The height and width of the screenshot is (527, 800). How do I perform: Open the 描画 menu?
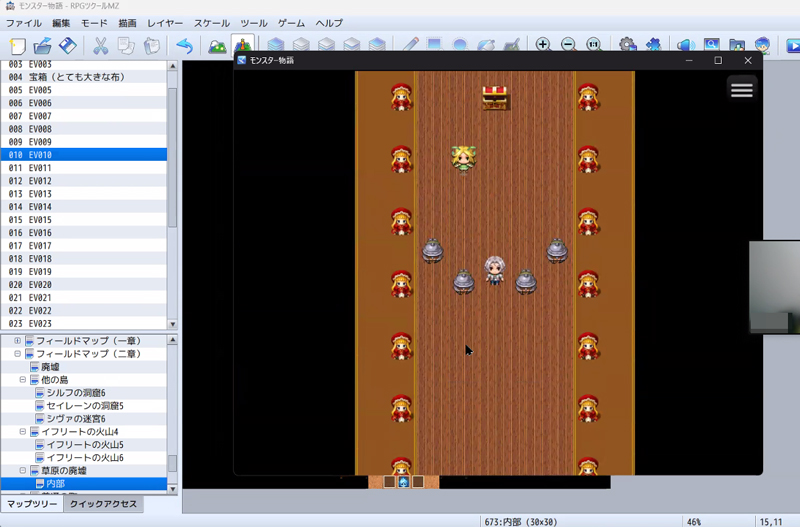point(128,23)
